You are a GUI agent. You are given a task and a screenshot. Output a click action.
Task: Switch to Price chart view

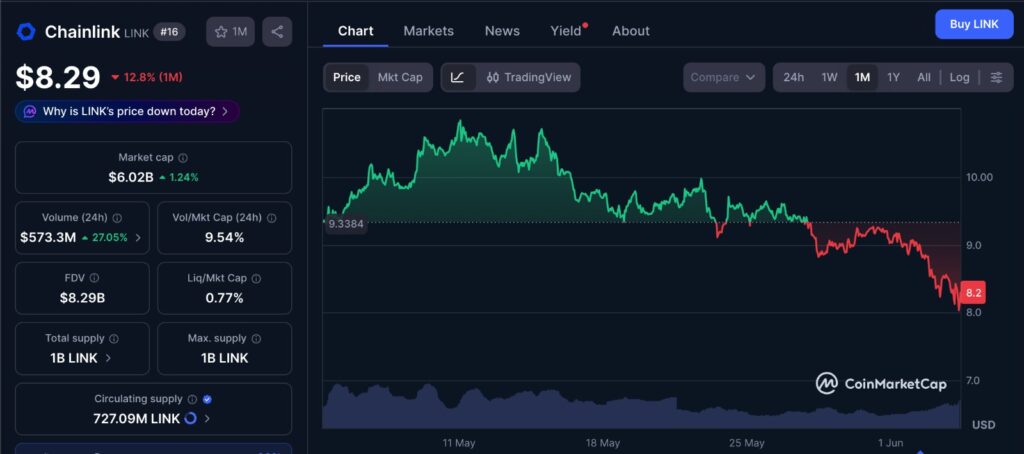(x=347, y=77)
